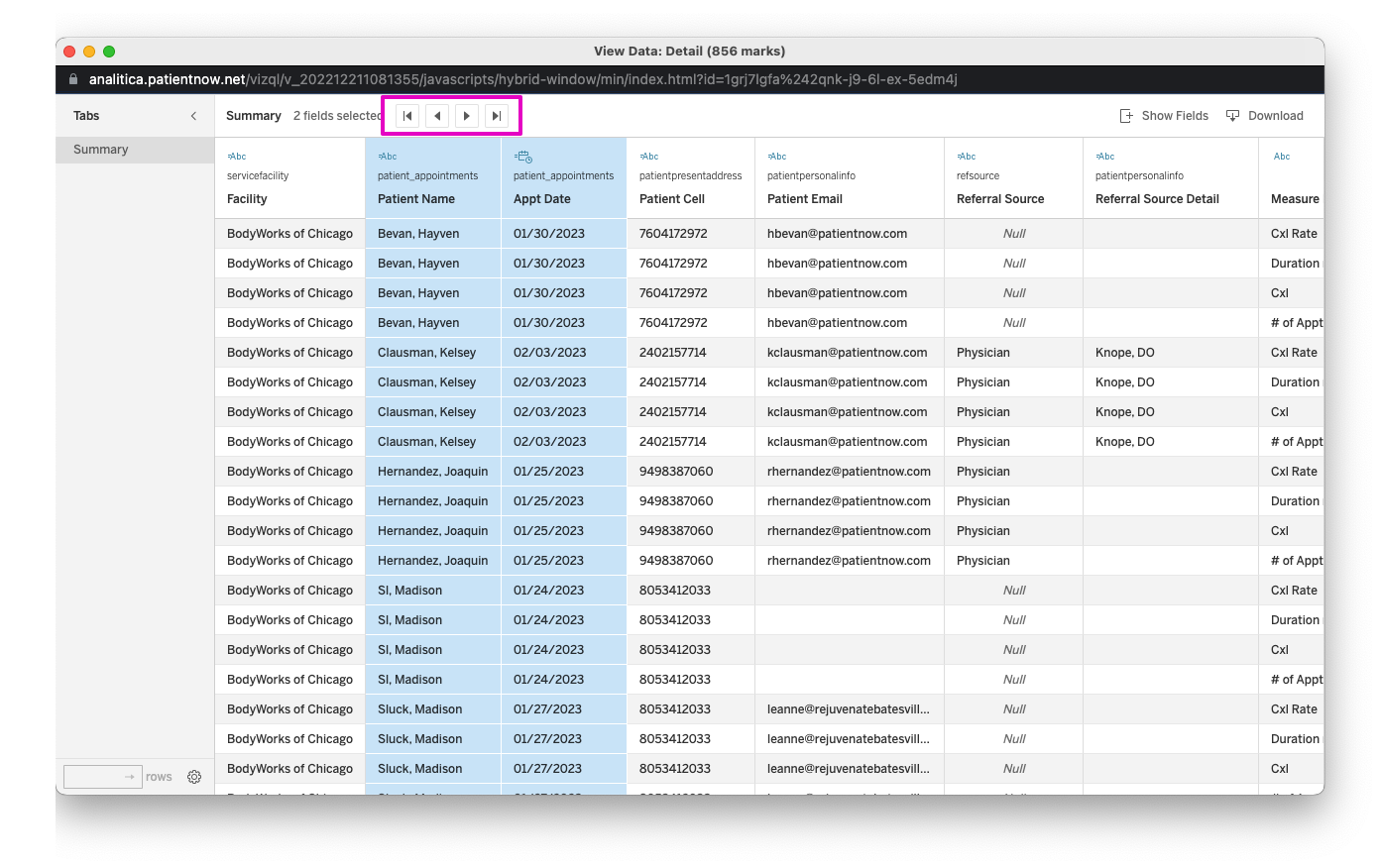Click the Patient Cell column header
This screenshot has width=1380, height=868.
672,199
